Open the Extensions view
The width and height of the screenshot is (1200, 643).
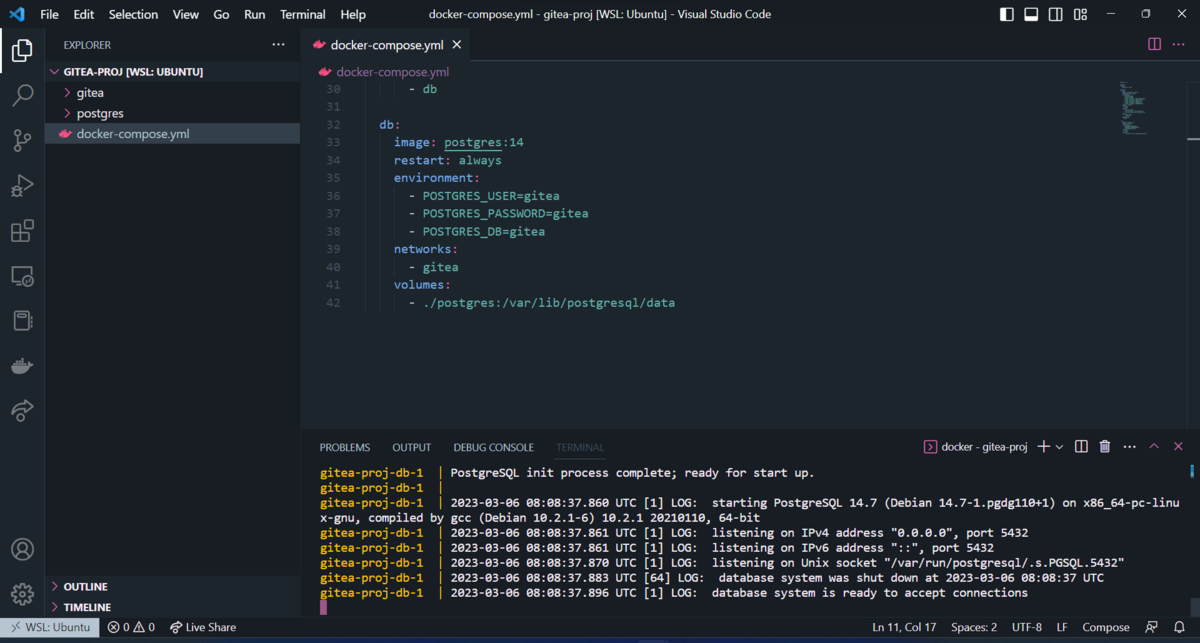coord(22,231)
